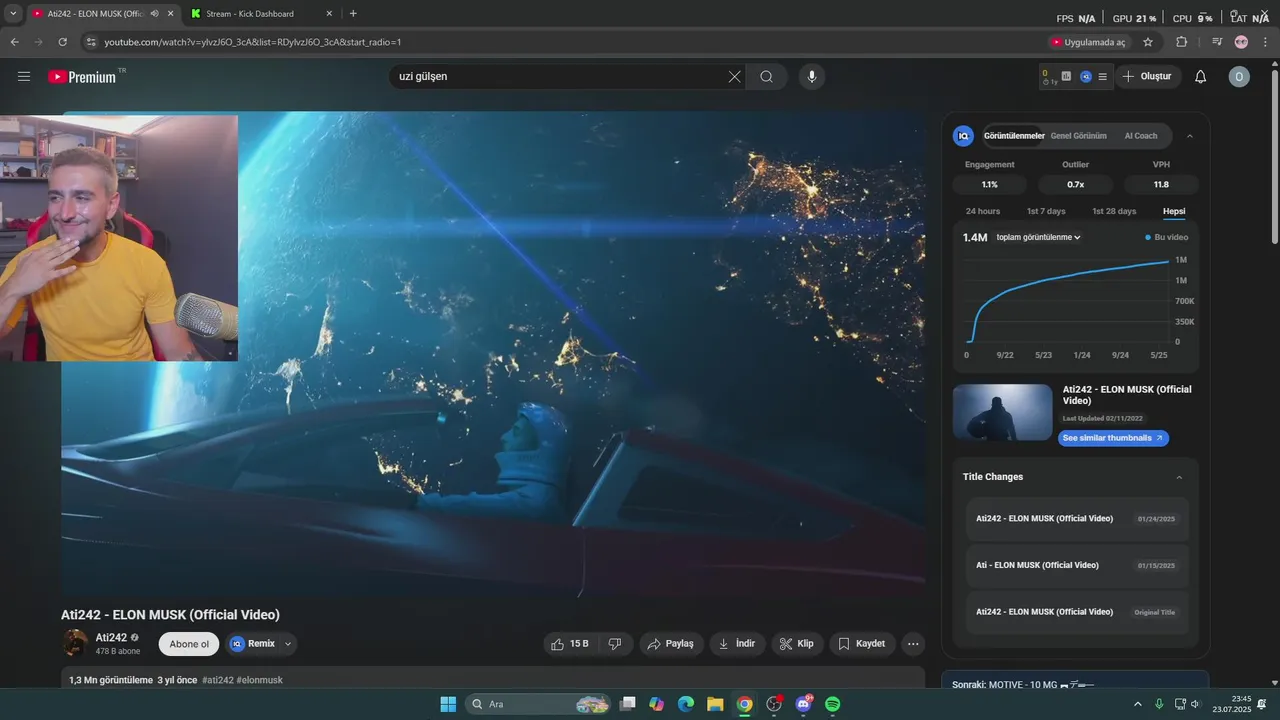Click inside the YouTube search field
This screenshot has width=1280, height=720.
pos(560,76)
